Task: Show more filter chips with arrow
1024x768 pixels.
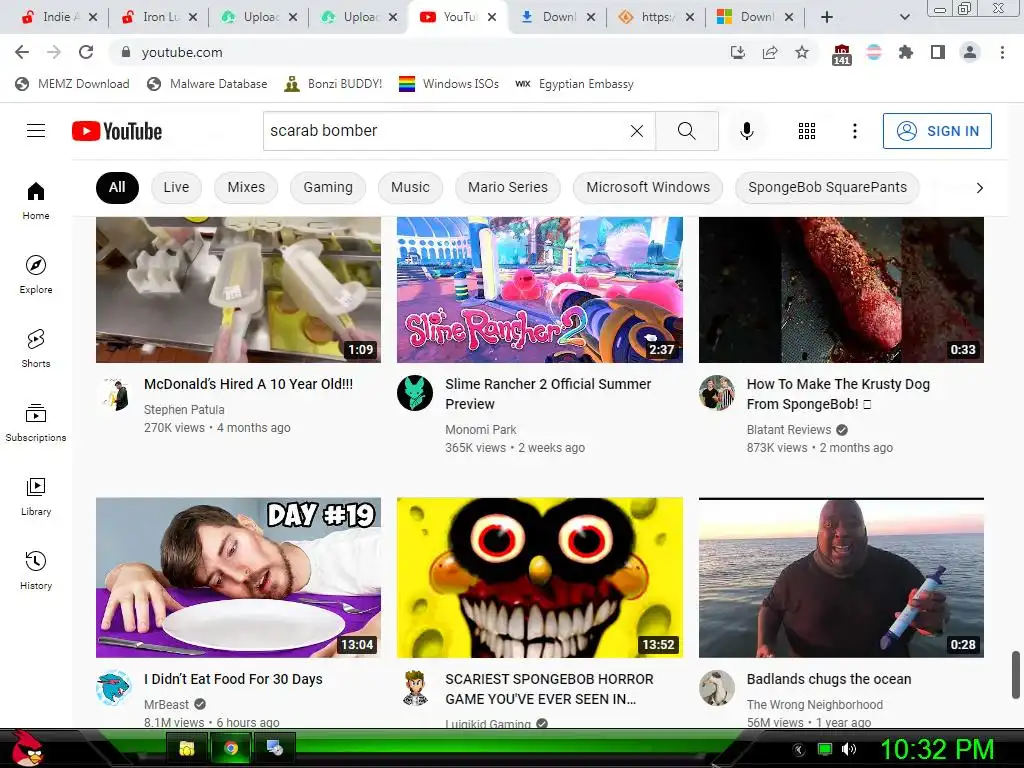Action: coord(979,188)
